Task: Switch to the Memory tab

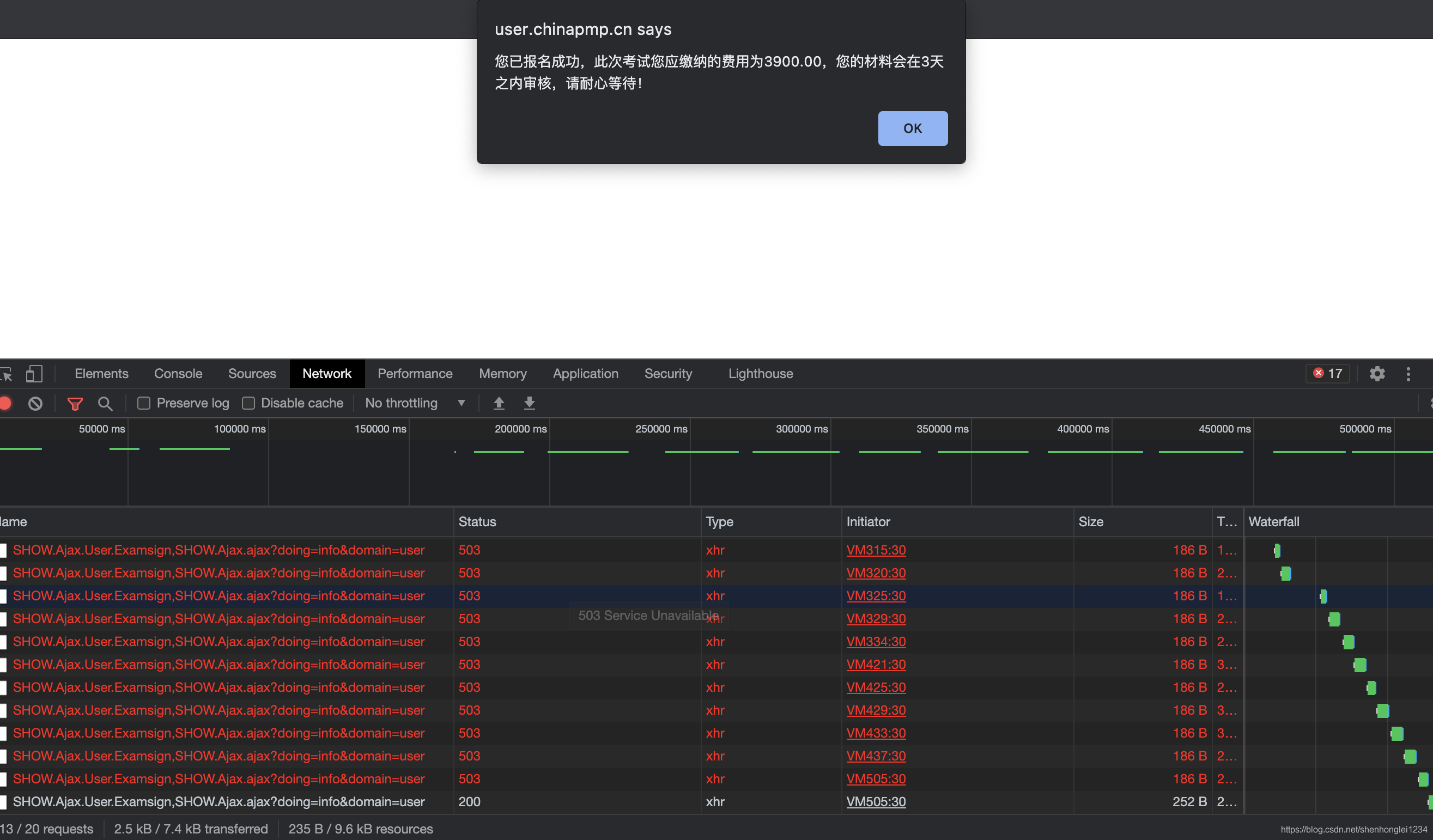Action: click(503, 373)
